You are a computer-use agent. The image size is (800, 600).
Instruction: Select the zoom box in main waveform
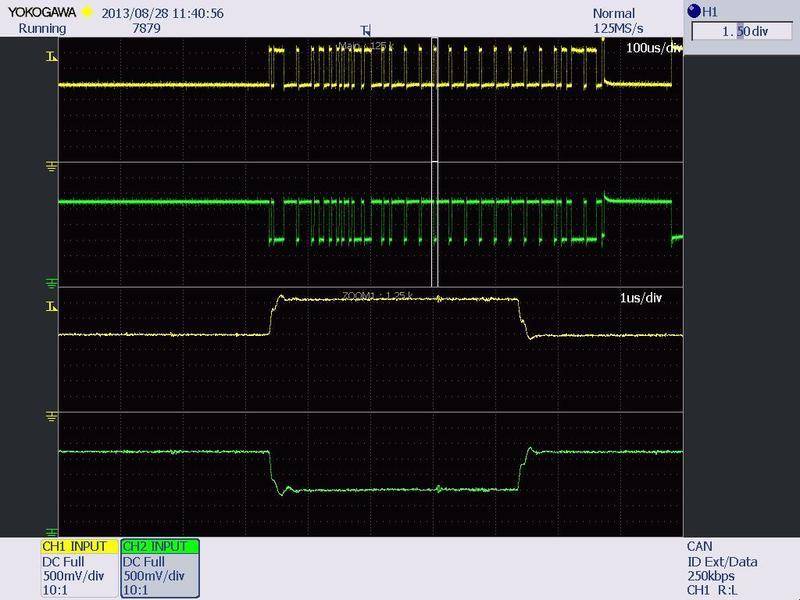tap(435, 160)
